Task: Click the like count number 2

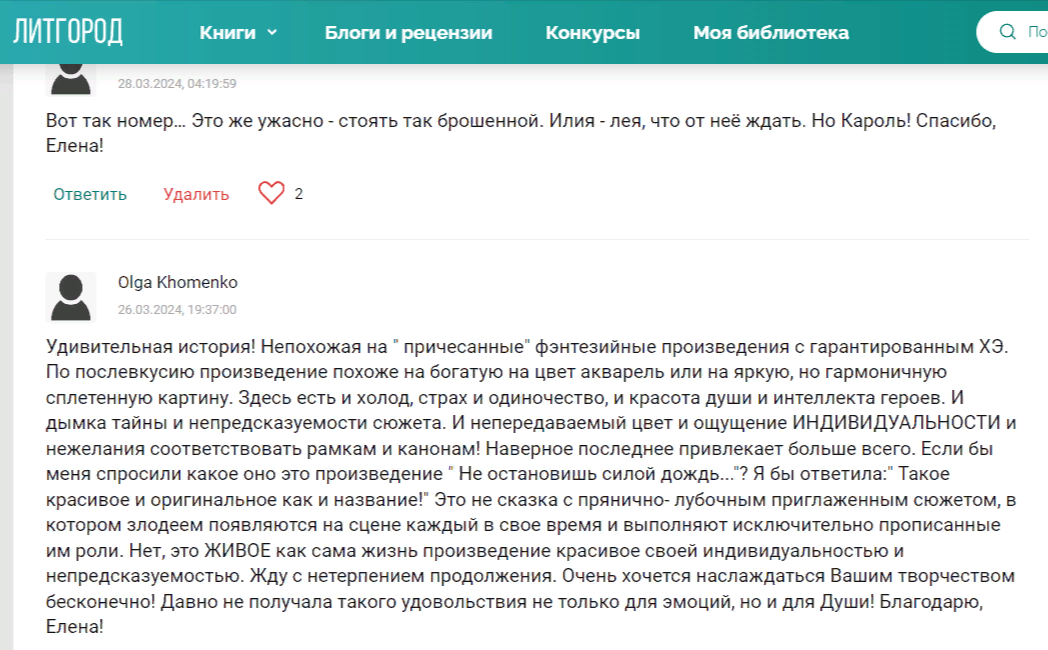Action: [299, 194]
